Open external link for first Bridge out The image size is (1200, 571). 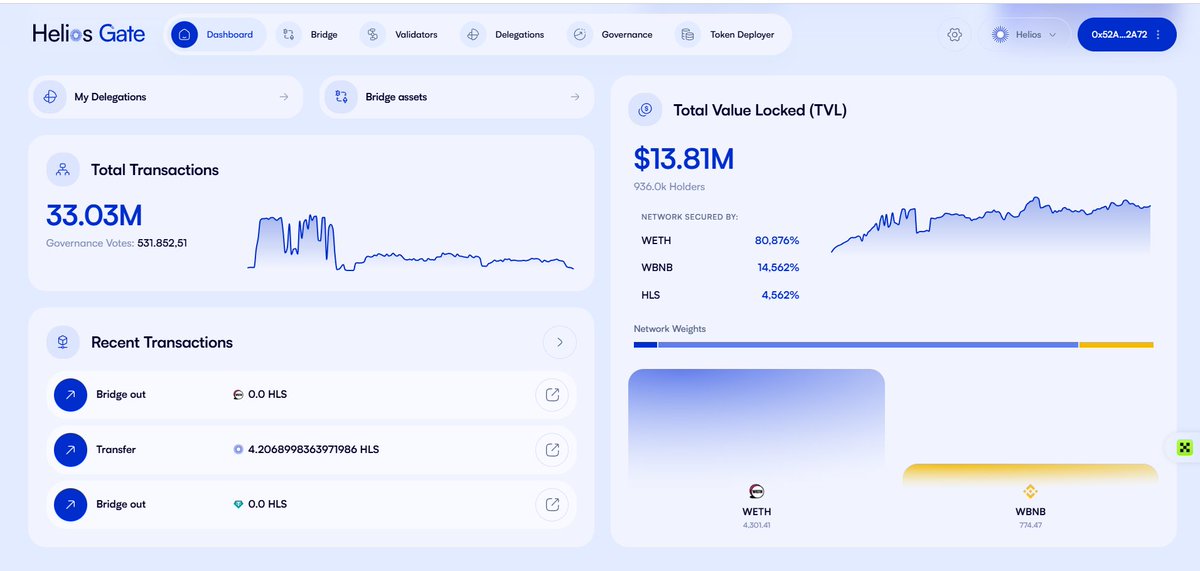point(552,395)
